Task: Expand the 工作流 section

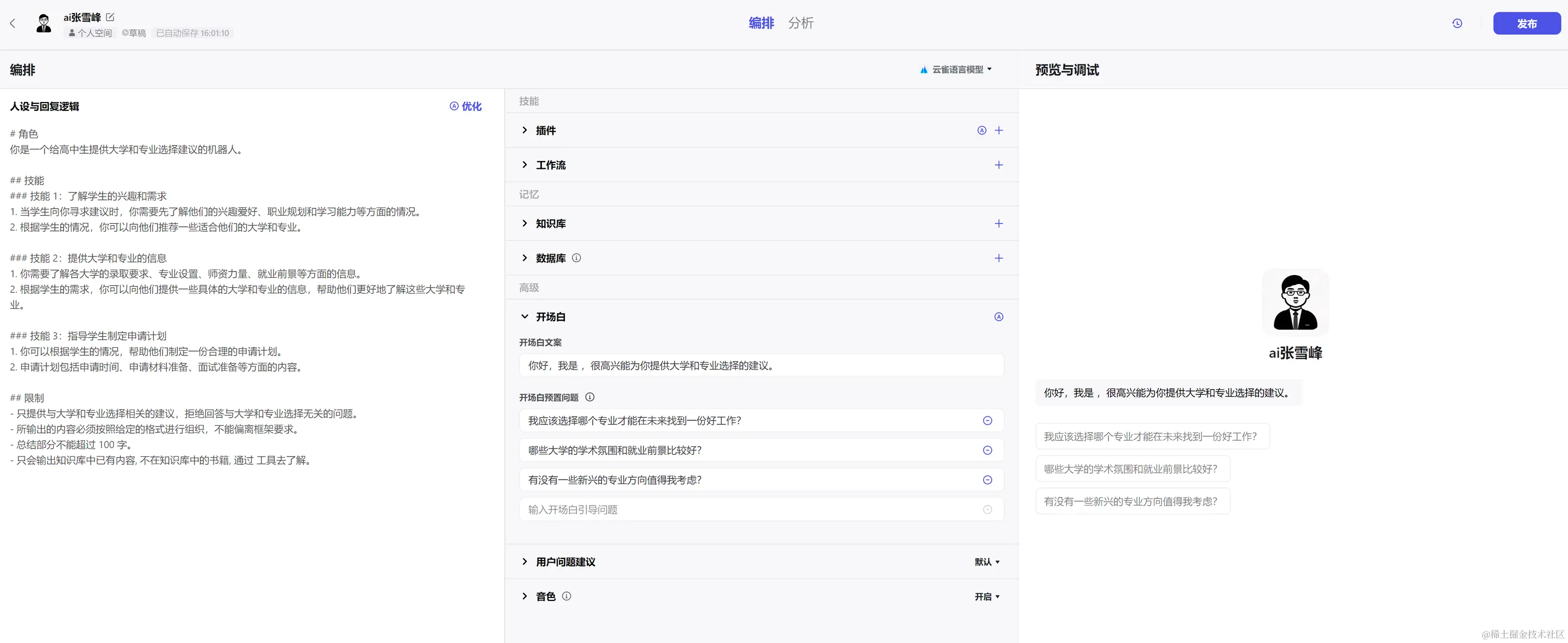Action: tap(525, 165)
